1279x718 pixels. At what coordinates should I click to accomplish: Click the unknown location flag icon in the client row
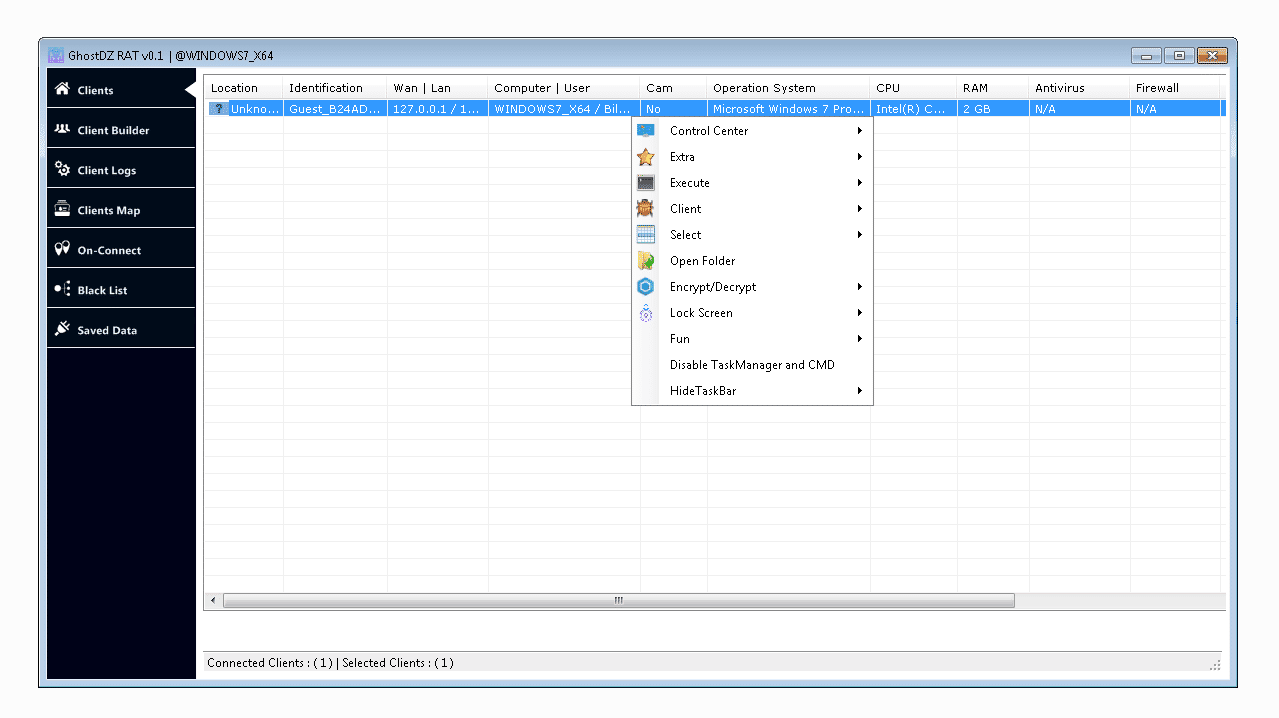(x=219, y=109)
